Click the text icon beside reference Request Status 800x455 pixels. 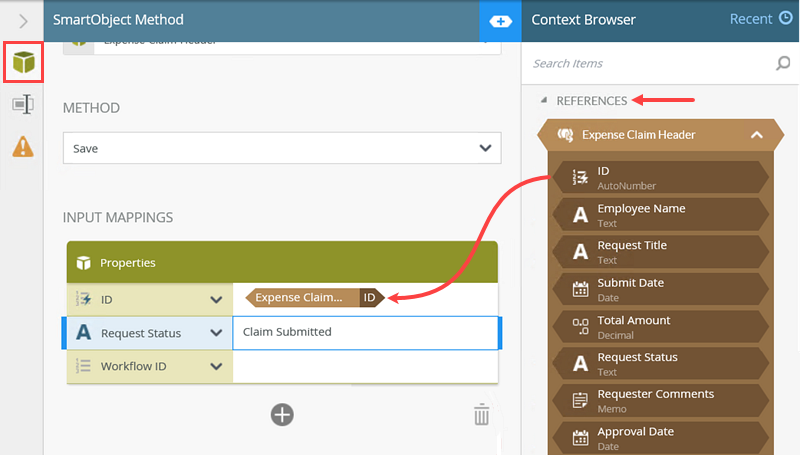[x=580, y=364]
